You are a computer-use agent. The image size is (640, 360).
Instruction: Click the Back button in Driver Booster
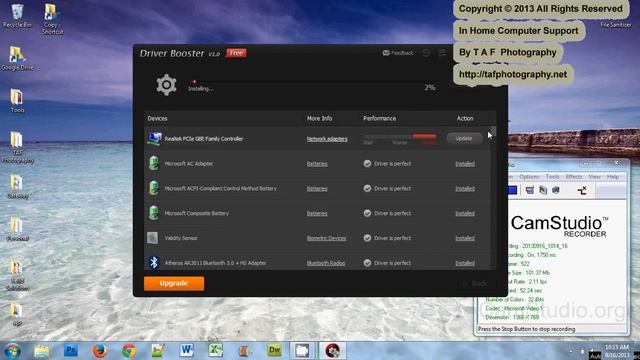coord(475,283)
